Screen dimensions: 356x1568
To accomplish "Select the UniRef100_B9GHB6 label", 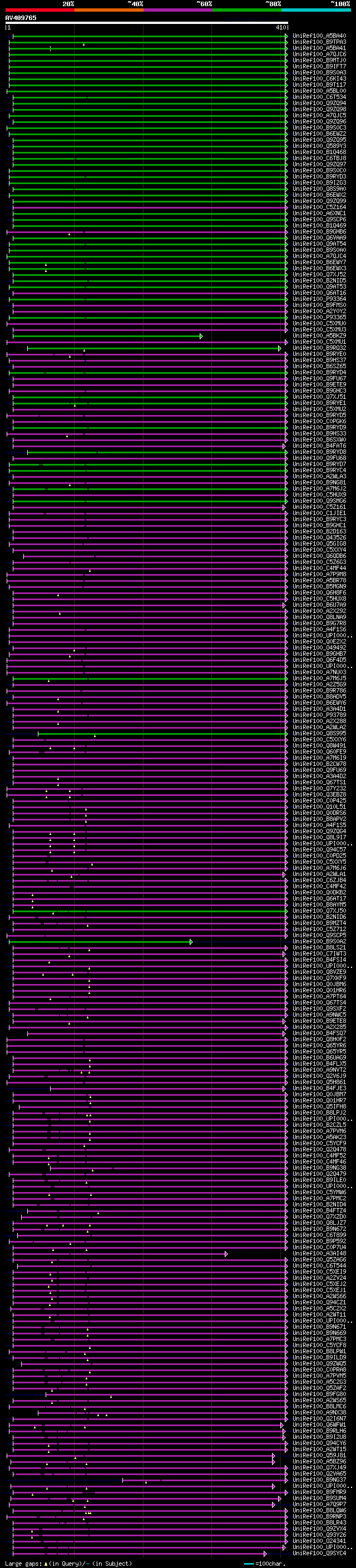I will pos(319,231).
